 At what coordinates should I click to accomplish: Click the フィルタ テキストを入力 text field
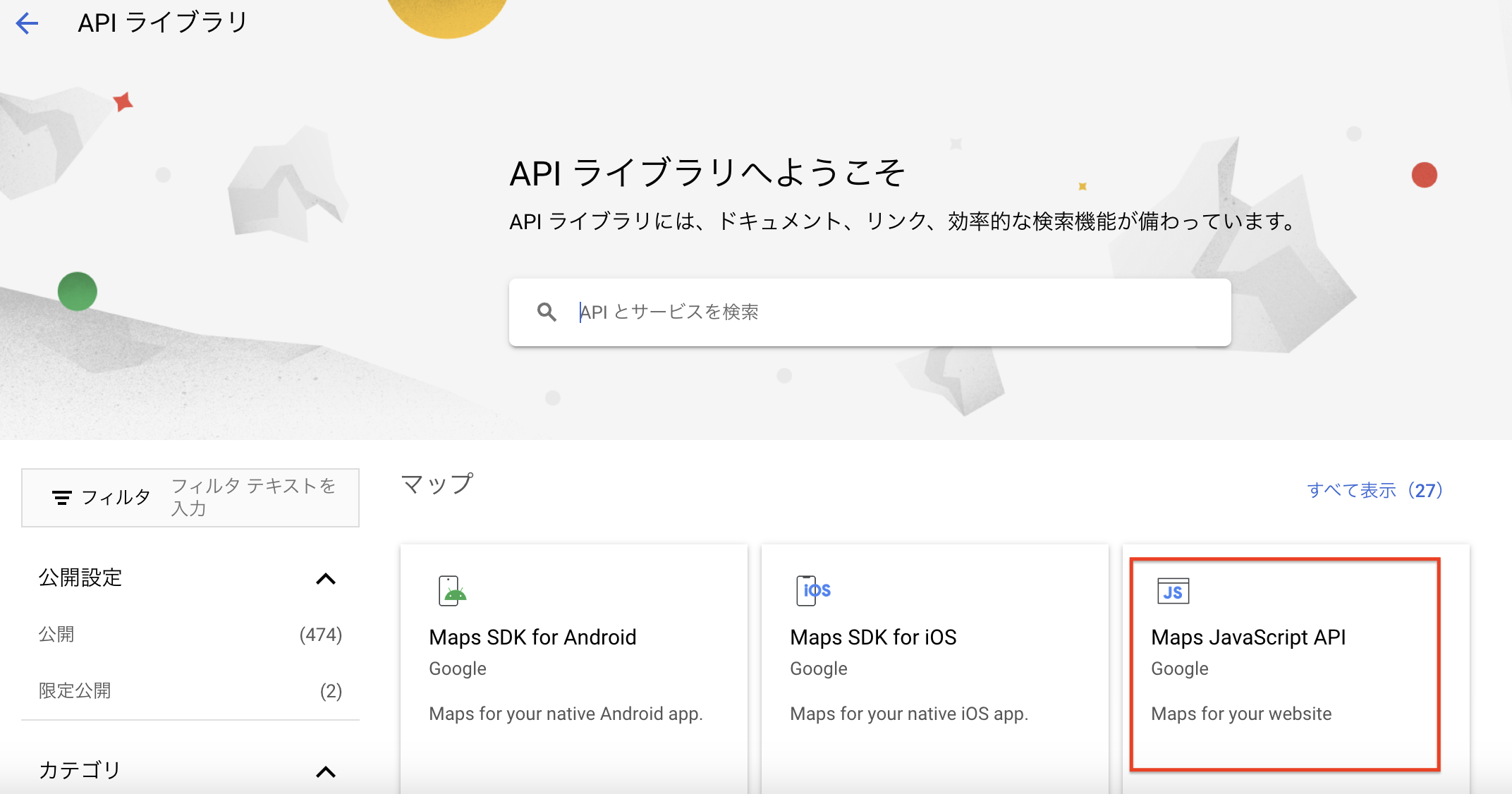tap(254, 496)
